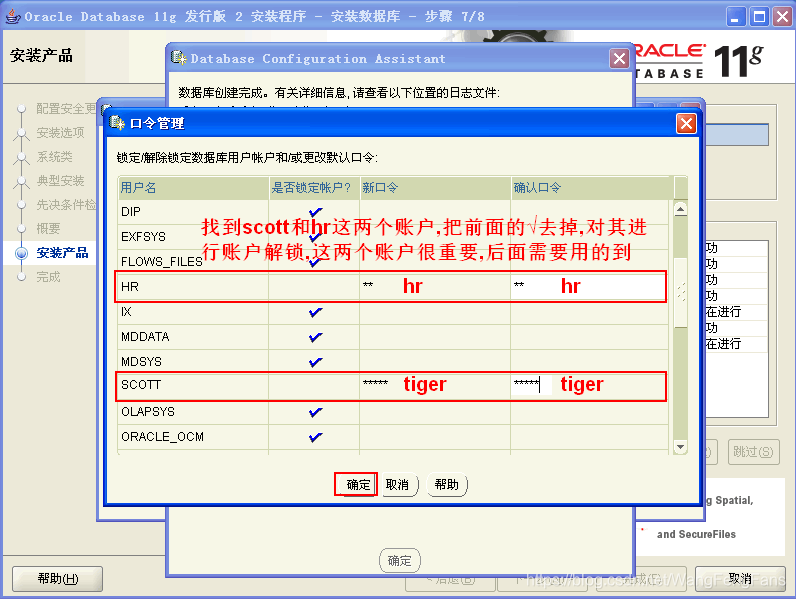The image size is (796, 599).
Task: Select 系统类 step in installer sidebar
Action: [54, 157]
